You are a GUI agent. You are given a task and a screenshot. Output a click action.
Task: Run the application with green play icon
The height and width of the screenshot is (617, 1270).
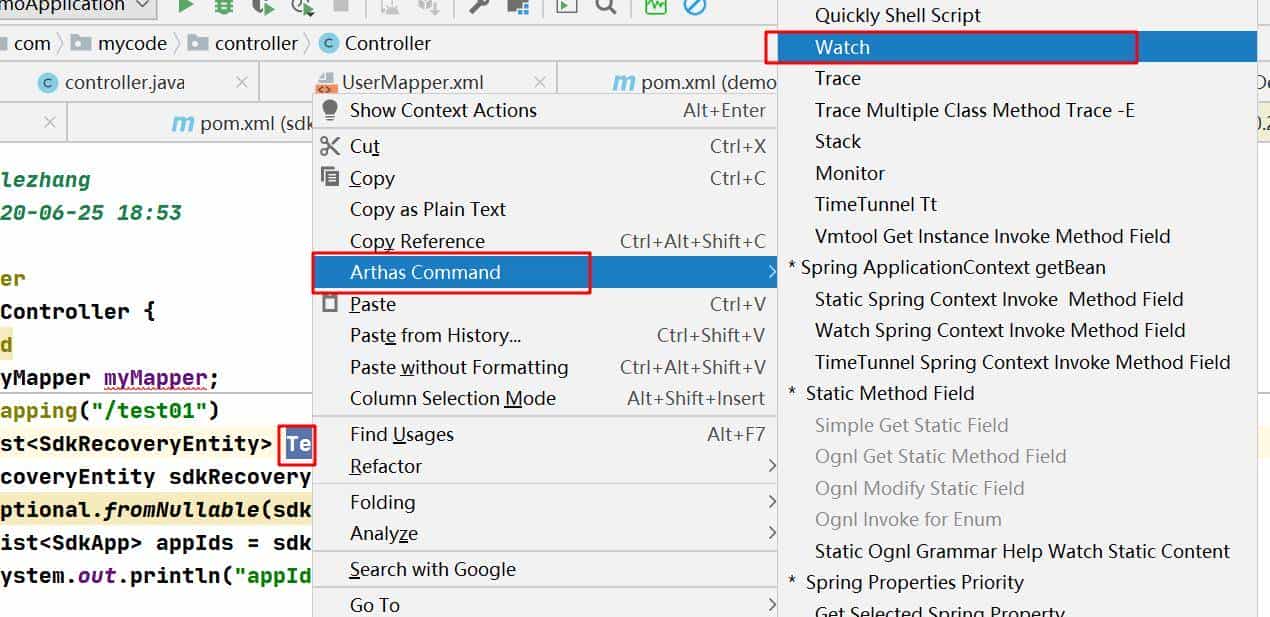(x=186, y=6)
